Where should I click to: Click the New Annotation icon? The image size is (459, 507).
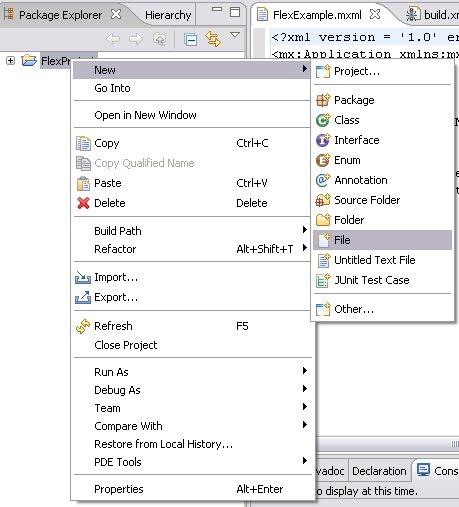tap(323, 180)
